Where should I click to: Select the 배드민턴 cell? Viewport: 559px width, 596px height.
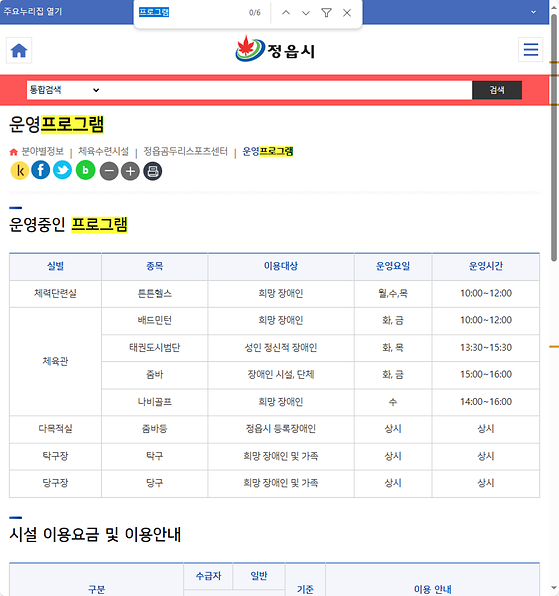click(155, 321)
